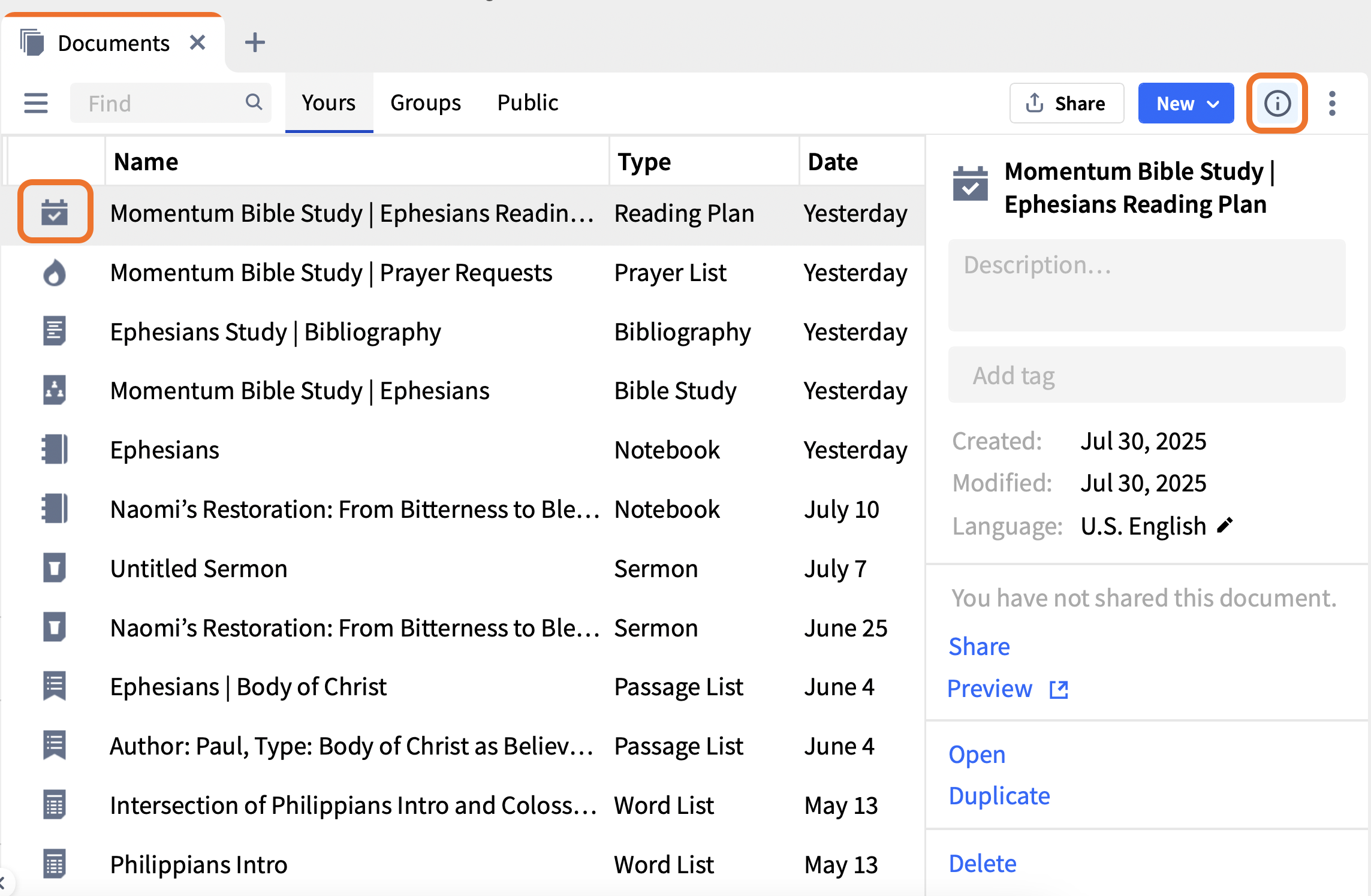Click the Prayer Requests flame icon
This screenshot has width=1371, height=896.
coord(55,273)
